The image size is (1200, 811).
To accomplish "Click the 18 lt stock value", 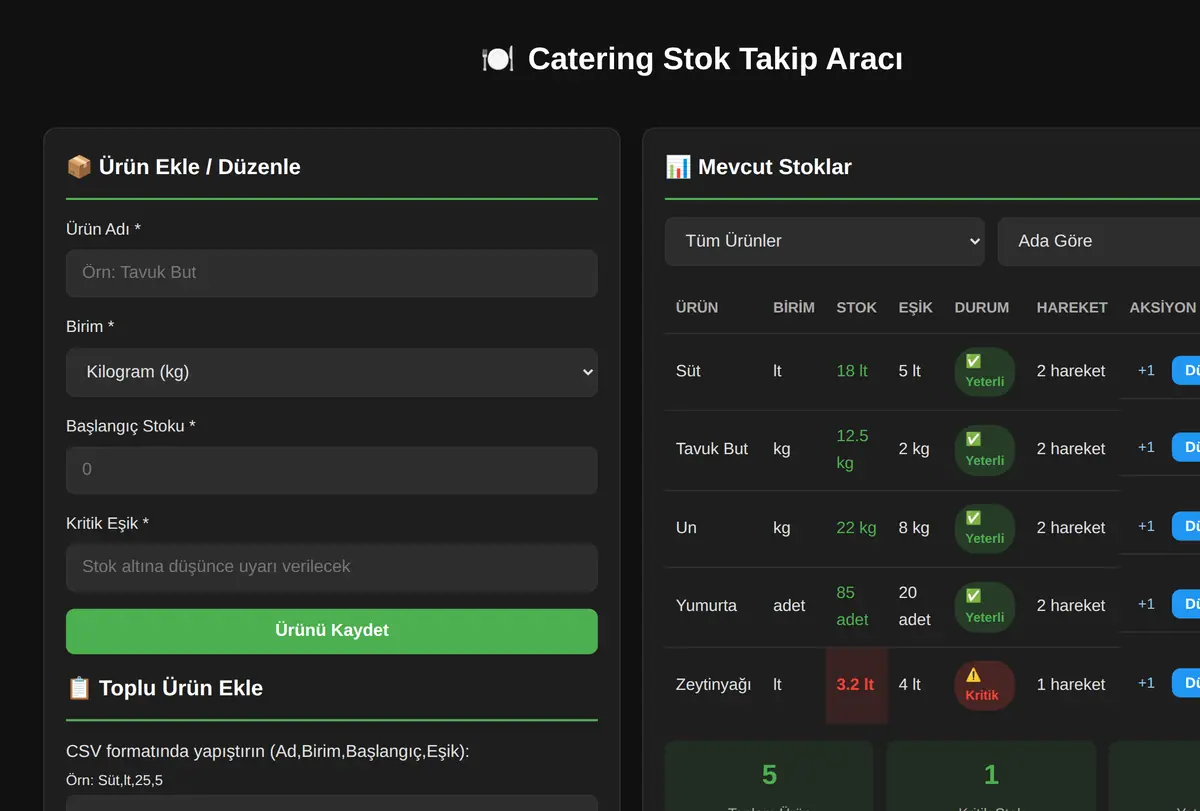I will pyautogui.click(x=852, y=371).
